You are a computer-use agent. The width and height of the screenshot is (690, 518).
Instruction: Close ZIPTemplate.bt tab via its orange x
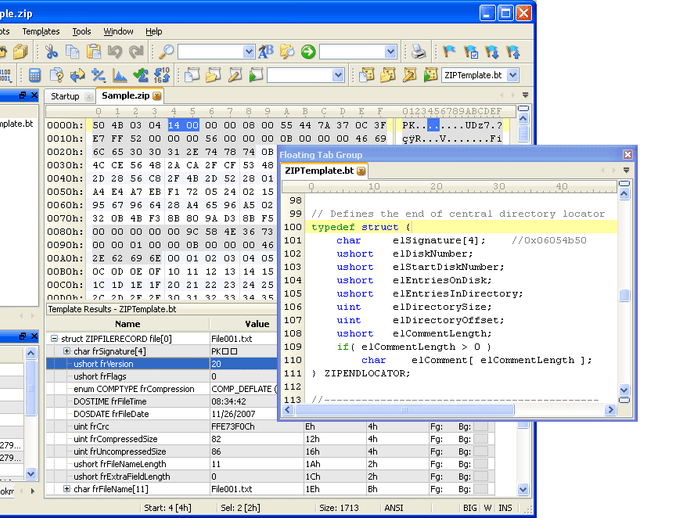tap(361, 171)
